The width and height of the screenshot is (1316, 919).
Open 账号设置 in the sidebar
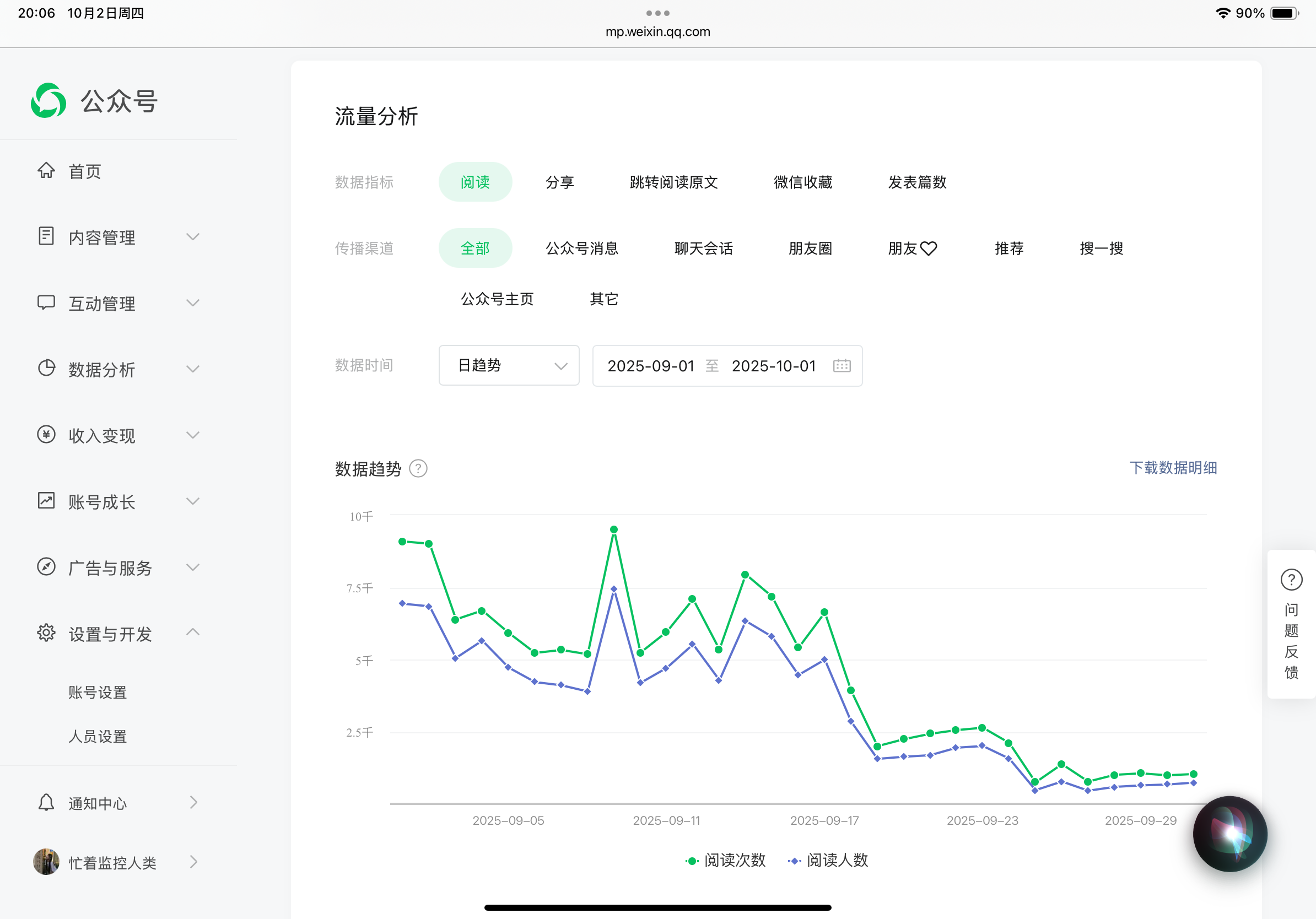98,692
